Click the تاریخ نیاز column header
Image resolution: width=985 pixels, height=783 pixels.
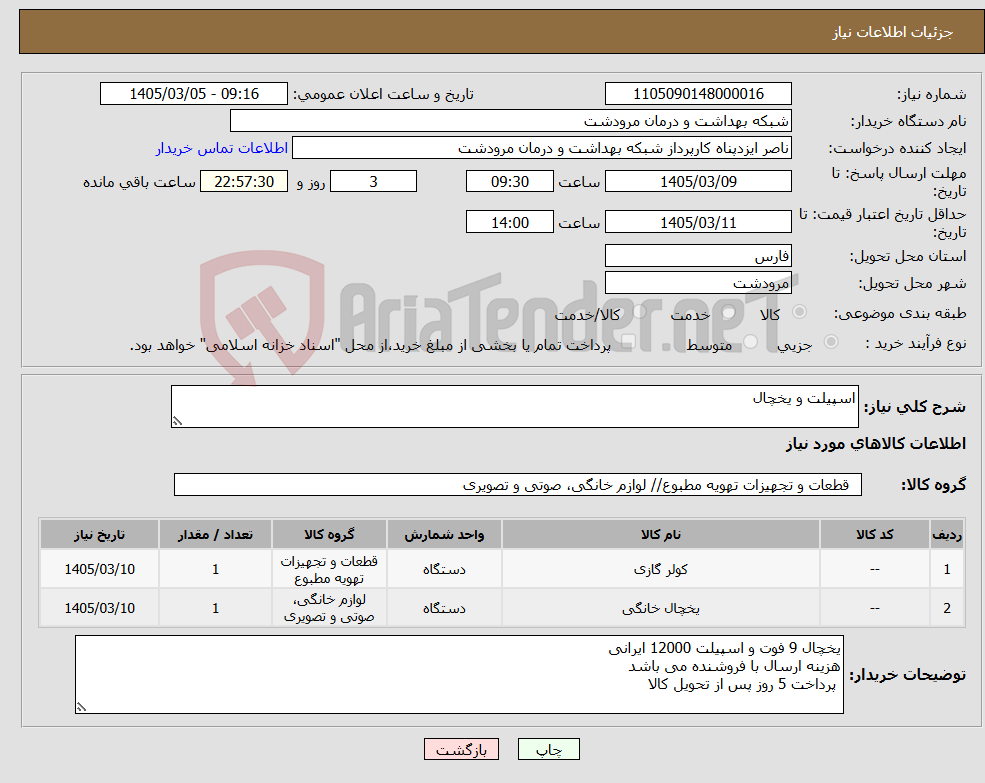(99, 534)
